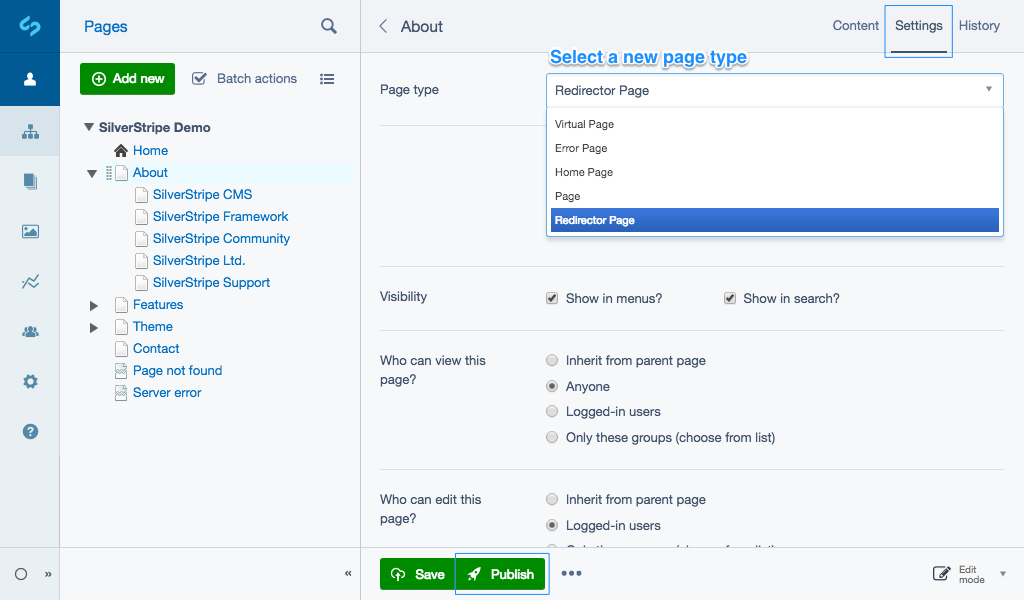Viewport: 1024px width, 600px height.
Task: Click the list icon beside Batch actions
Action: 327,78
